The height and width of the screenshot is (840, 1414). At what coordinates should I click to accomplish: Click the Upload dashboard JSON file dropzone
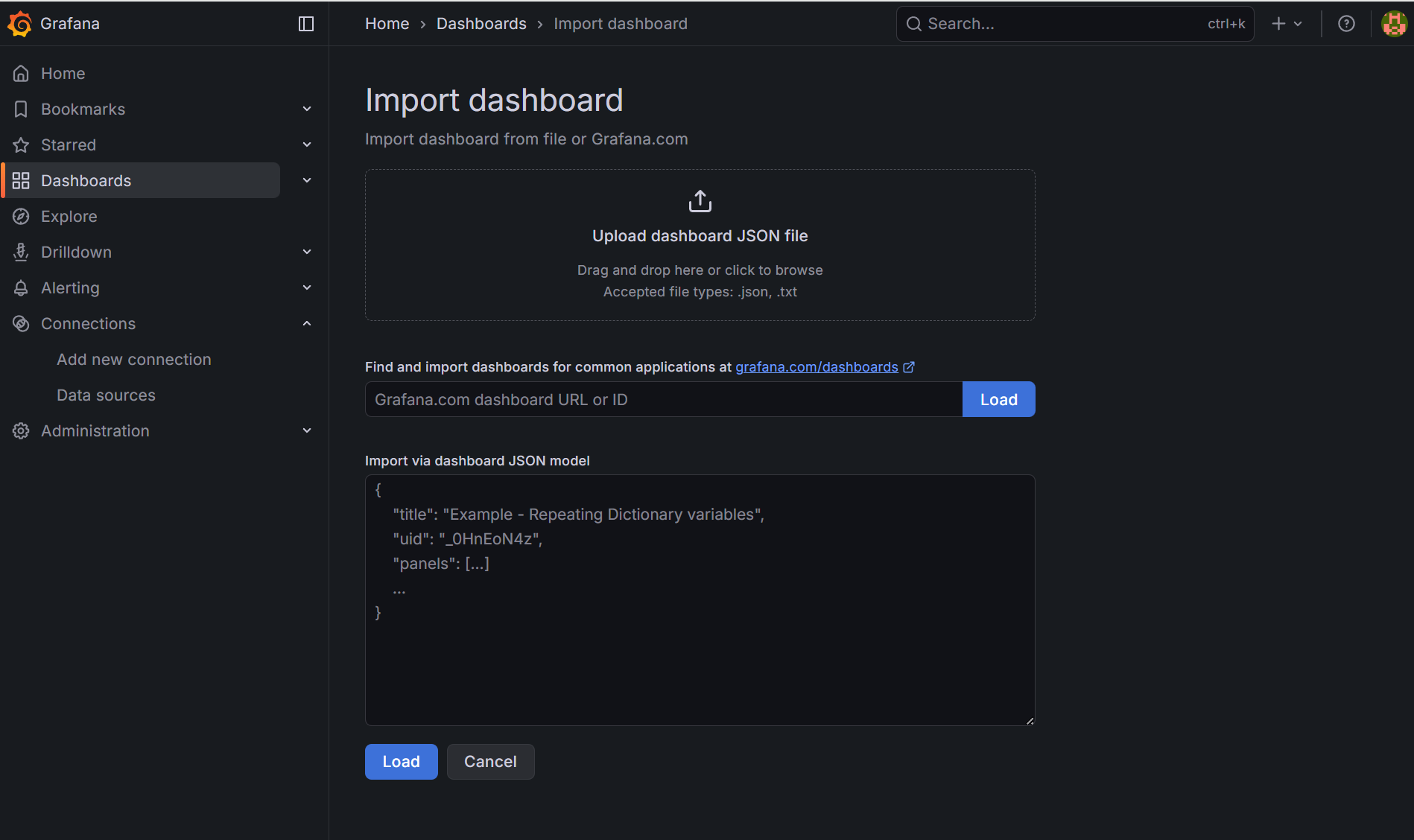[700, 245]
